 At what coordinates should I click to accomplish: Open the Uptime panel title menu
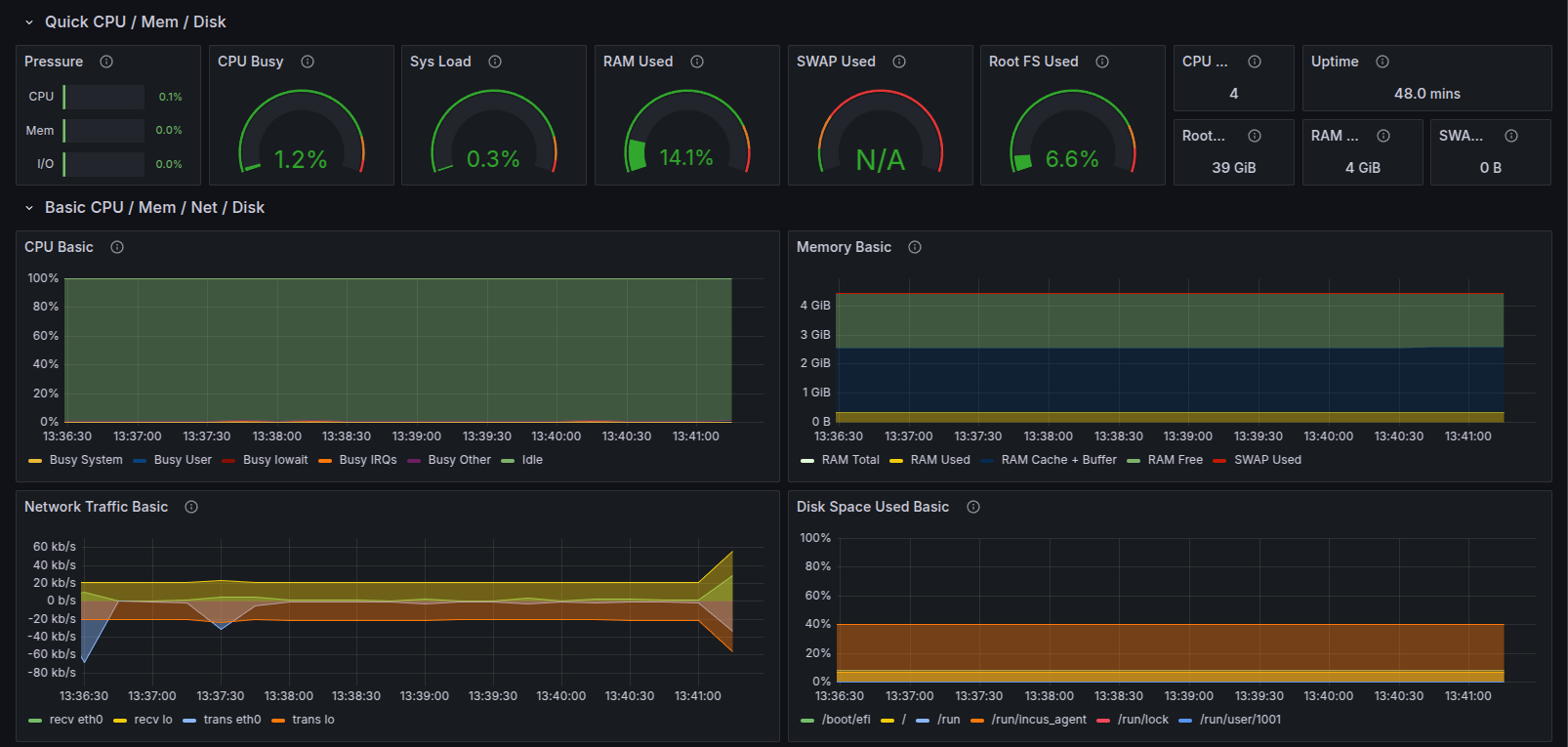(1334, 62)
